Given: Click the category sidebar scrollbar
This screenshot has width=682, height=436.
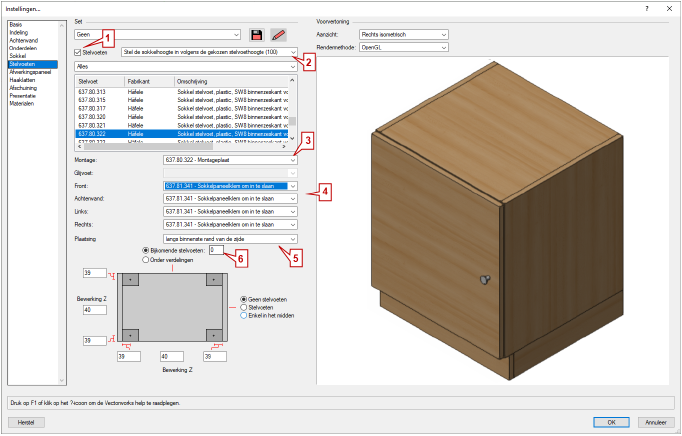Looking at the screenshot, I should coord(61,202).
